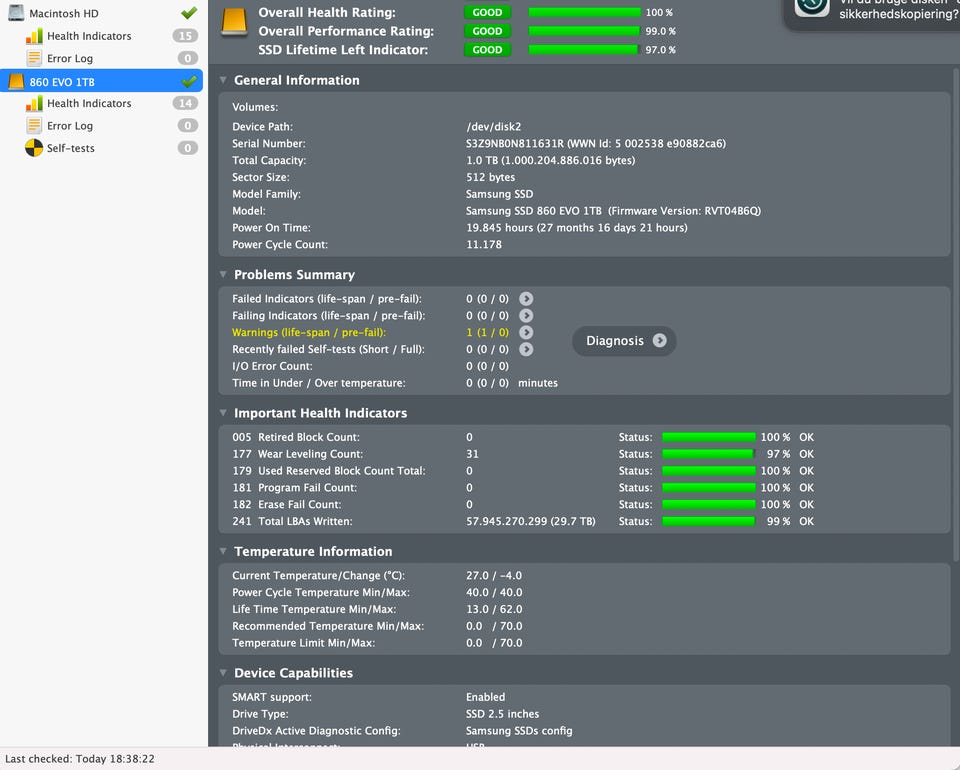Collapse the Device Capabilities section
Screen dimensions: 960x770
point(223,673)
